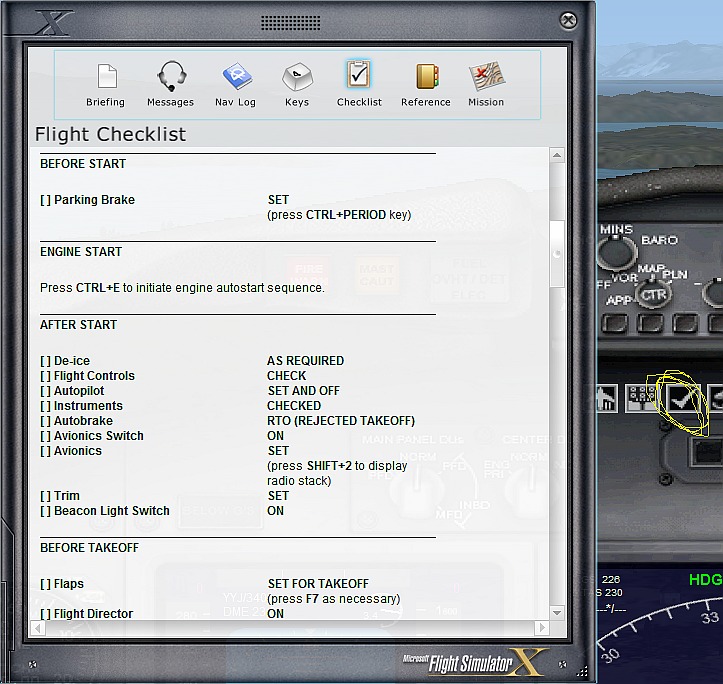Viewport: 723px width, 684px height.
Task: Click the circled checkmark kneeboard panel icon
Action: [x=681, y=399]
